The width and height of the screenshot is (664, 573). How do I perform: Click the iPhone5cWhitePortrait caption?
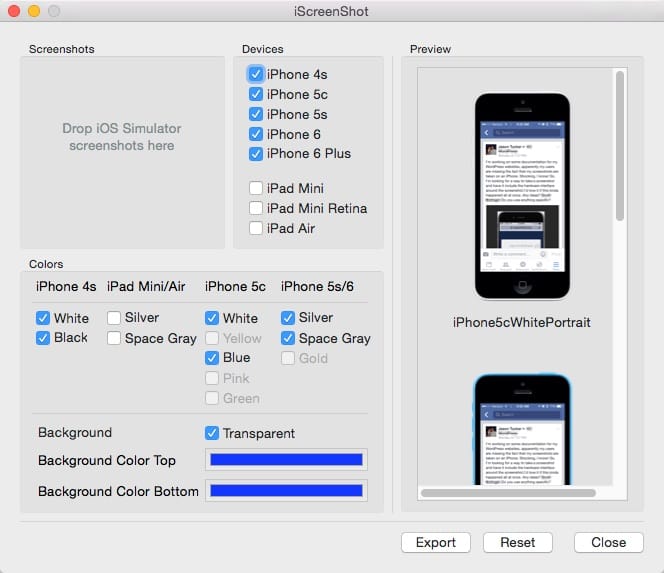pos(521,322)
